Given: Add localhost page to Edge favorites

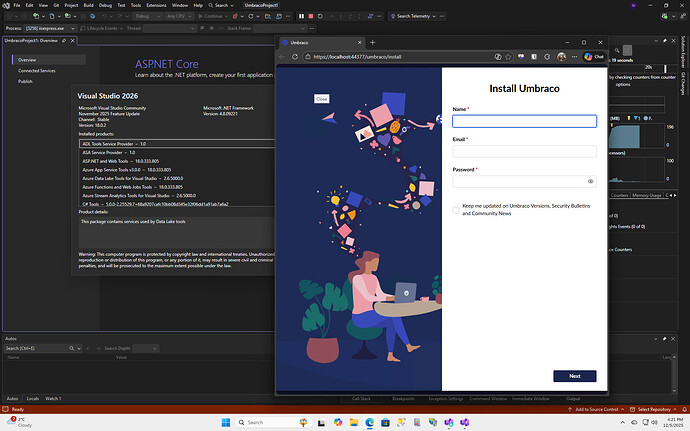Looking at the screenshot, I should point(508,57).
